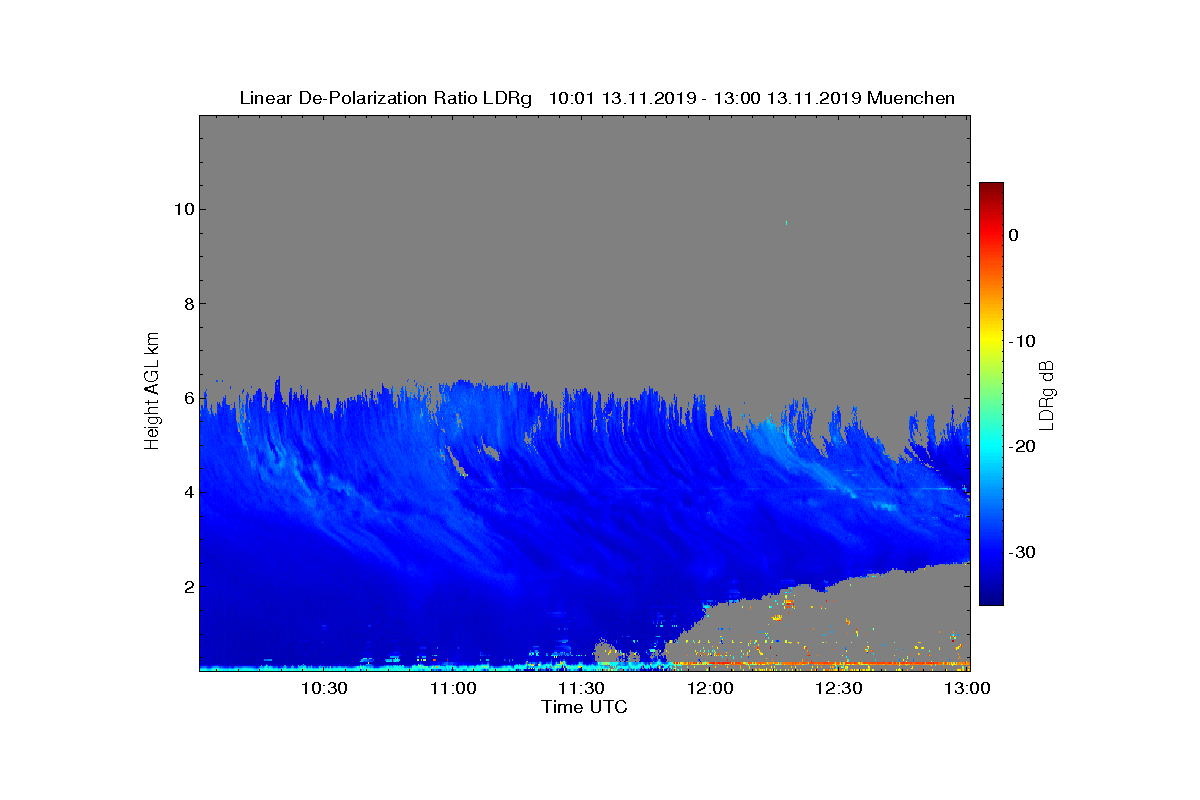Click the 'Muenchen' station name in title
The width and height of the screenshot is (1200, 800).
click(911, 98)
